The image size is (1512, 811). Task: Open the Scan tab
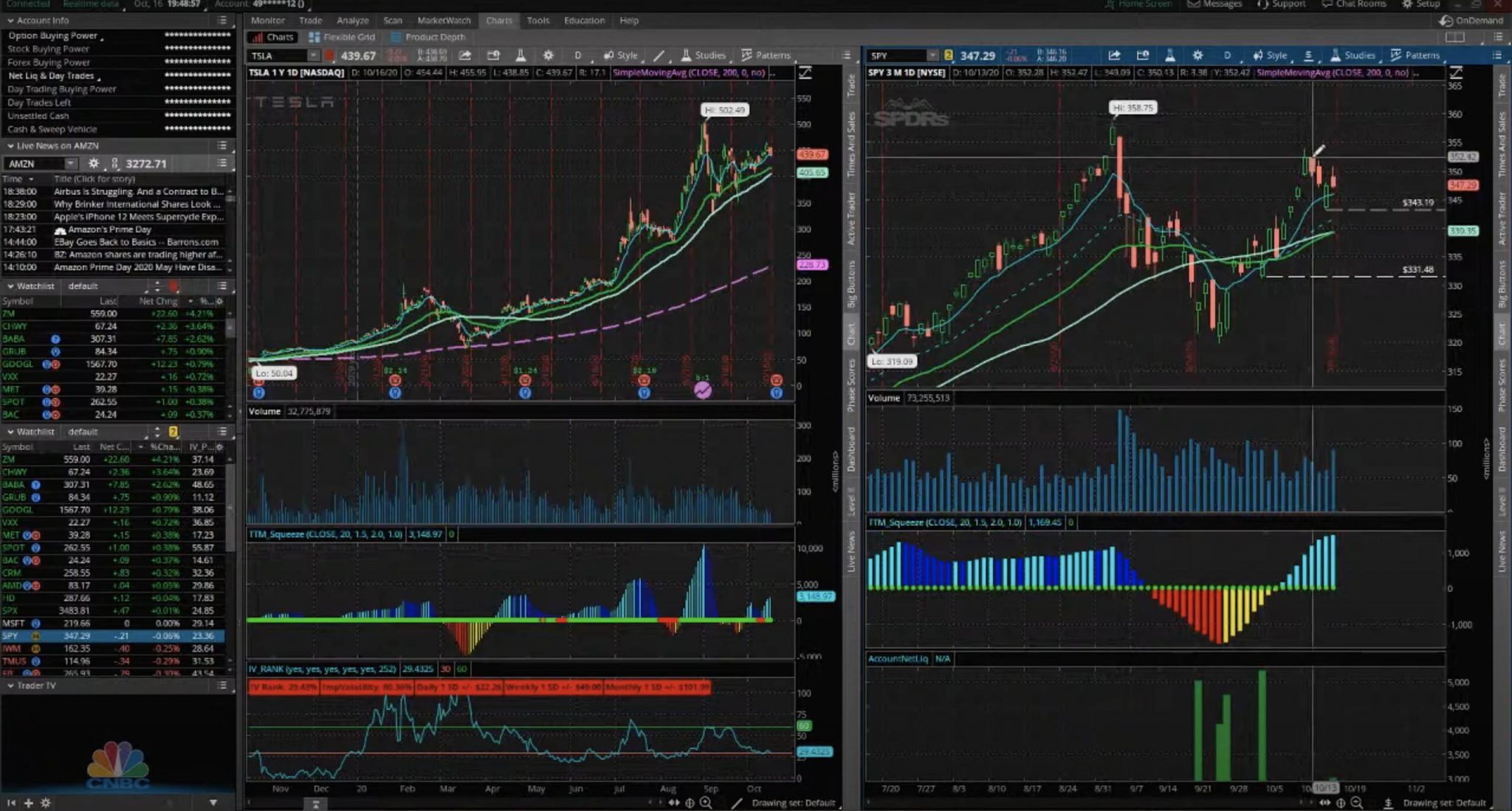point(393,21)
